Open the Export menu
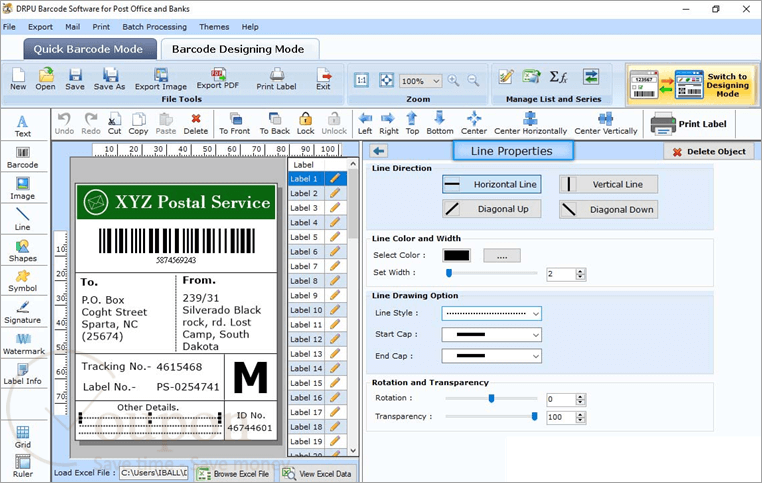 pos(40,27)
